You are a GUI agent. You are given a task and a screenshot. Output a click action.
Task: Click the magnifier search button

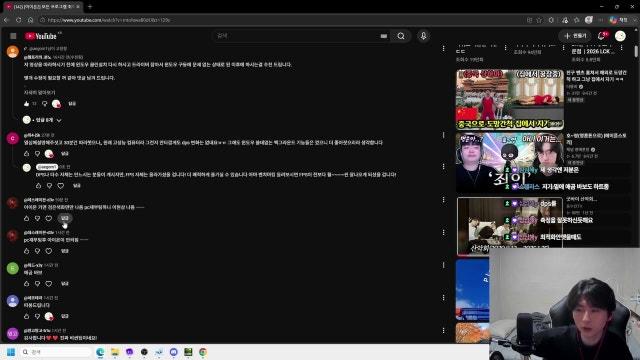pos(401,36)
